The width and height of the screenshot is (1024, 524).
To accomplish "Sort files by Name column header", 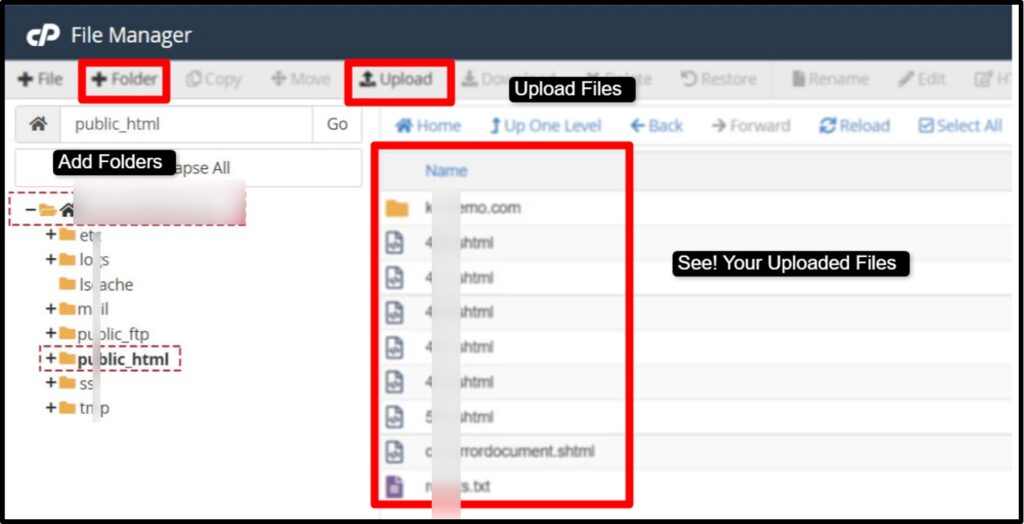I will (446, 171).
